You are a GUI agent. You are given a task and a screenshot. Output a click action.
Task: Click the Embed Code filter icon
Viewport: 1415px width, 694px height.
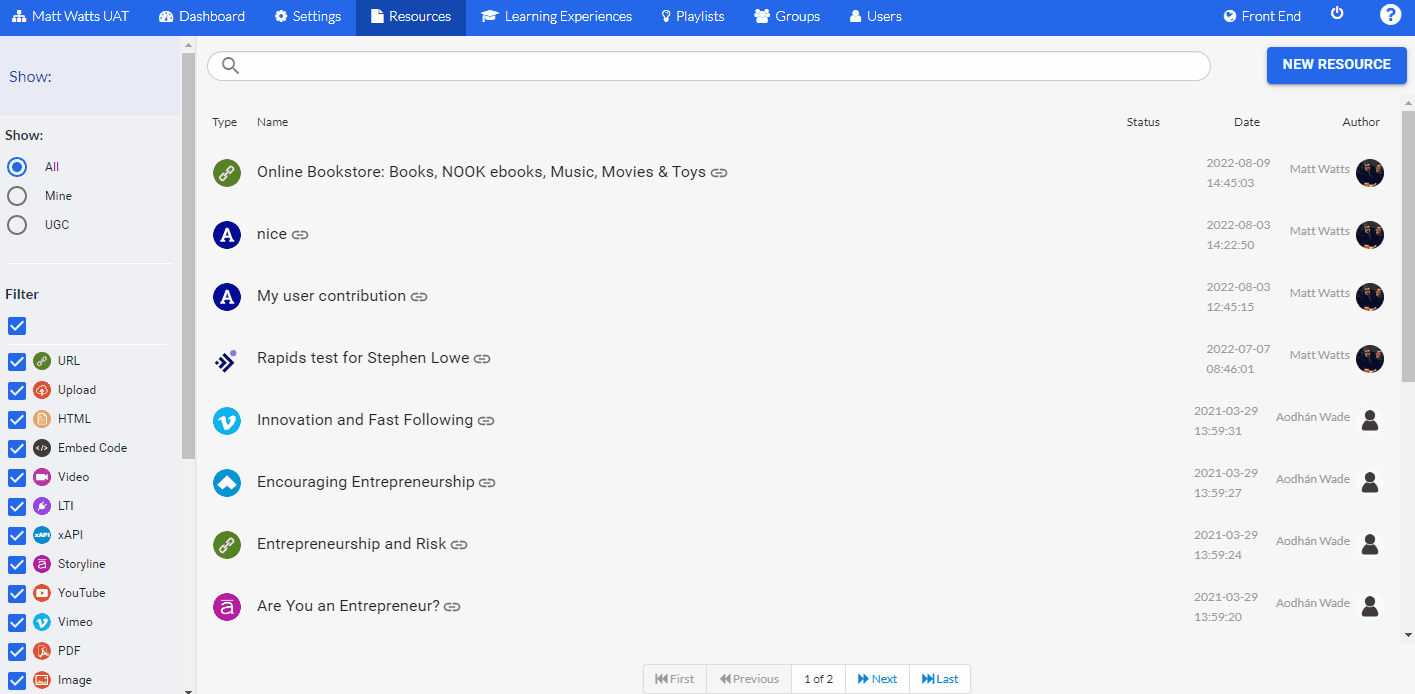(42, 448)
